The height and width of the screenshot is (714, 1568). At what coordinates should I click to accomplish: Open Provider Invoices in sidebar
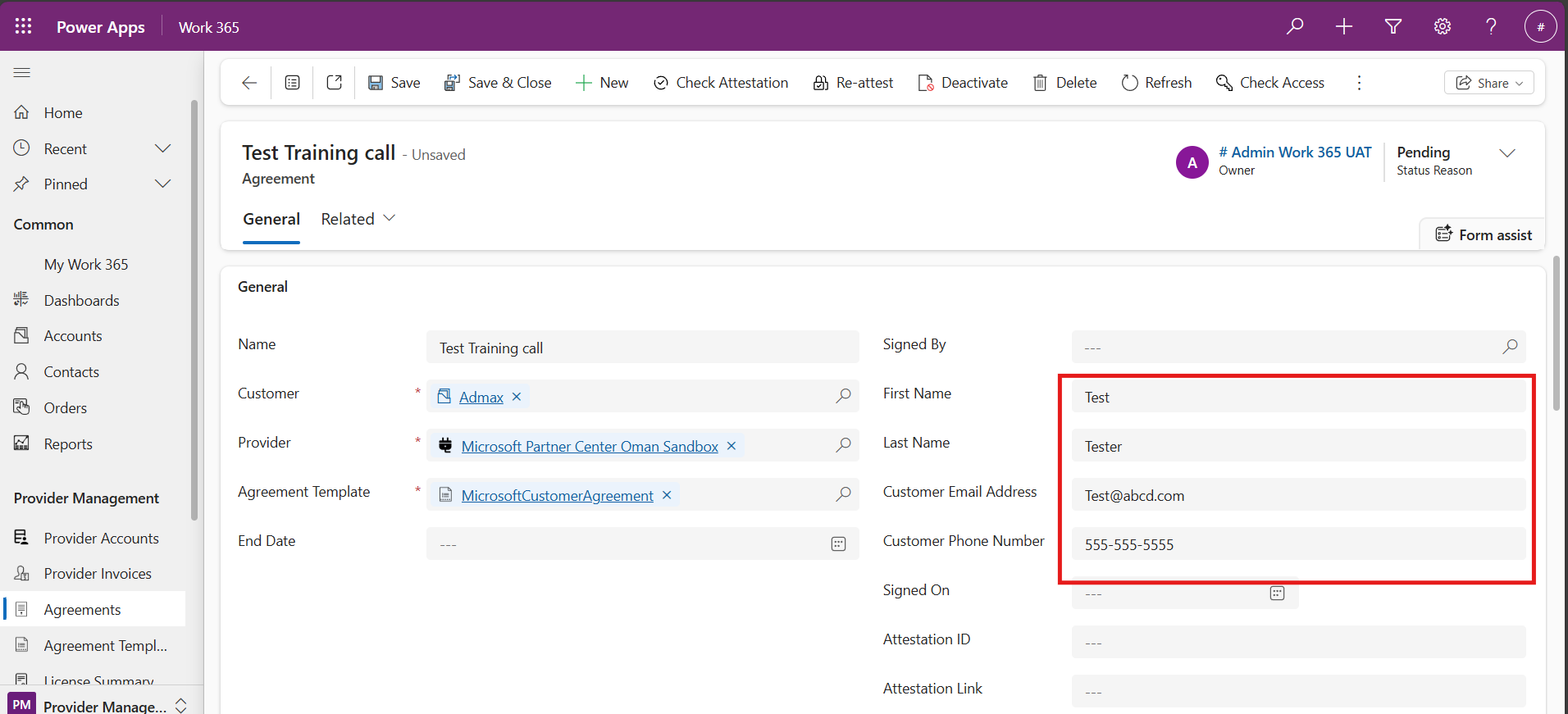pos(98,574)
